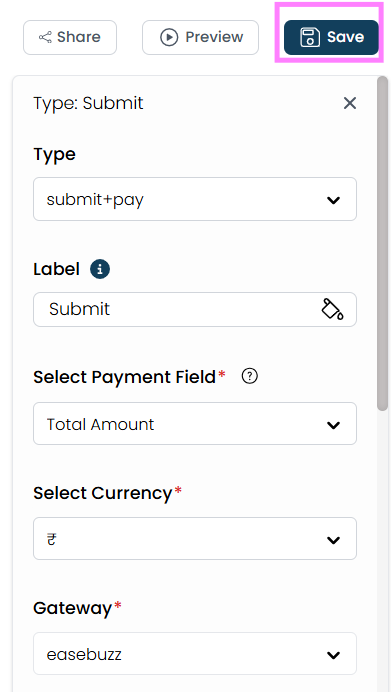Click the Payment Field help question icon
Screen dimensions: 391x692
(x=250, y=376)
